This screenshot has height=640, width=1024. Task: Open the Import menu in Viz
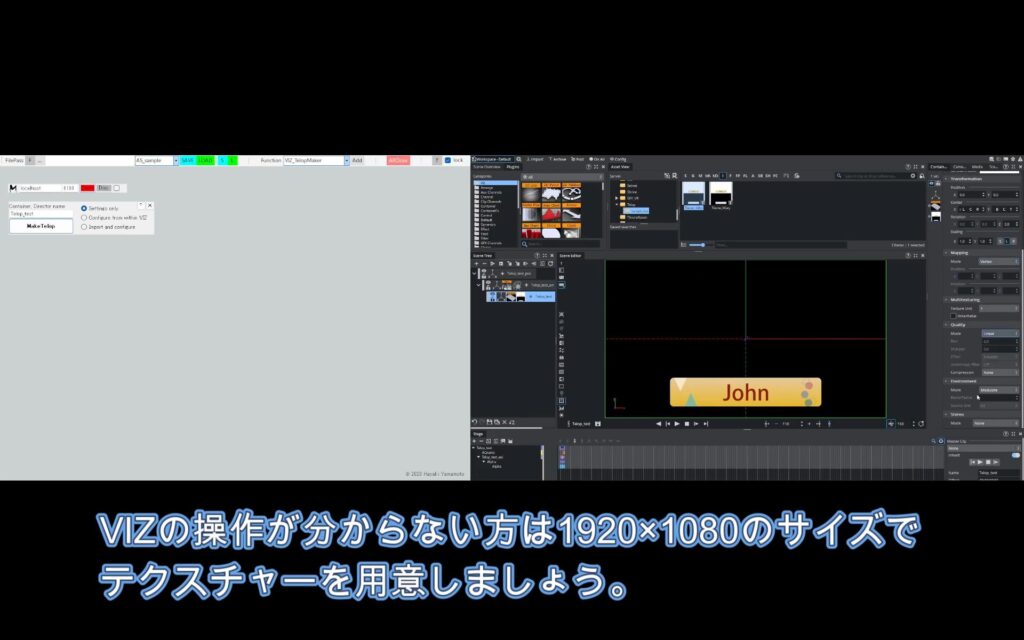[x=535, y=159]
